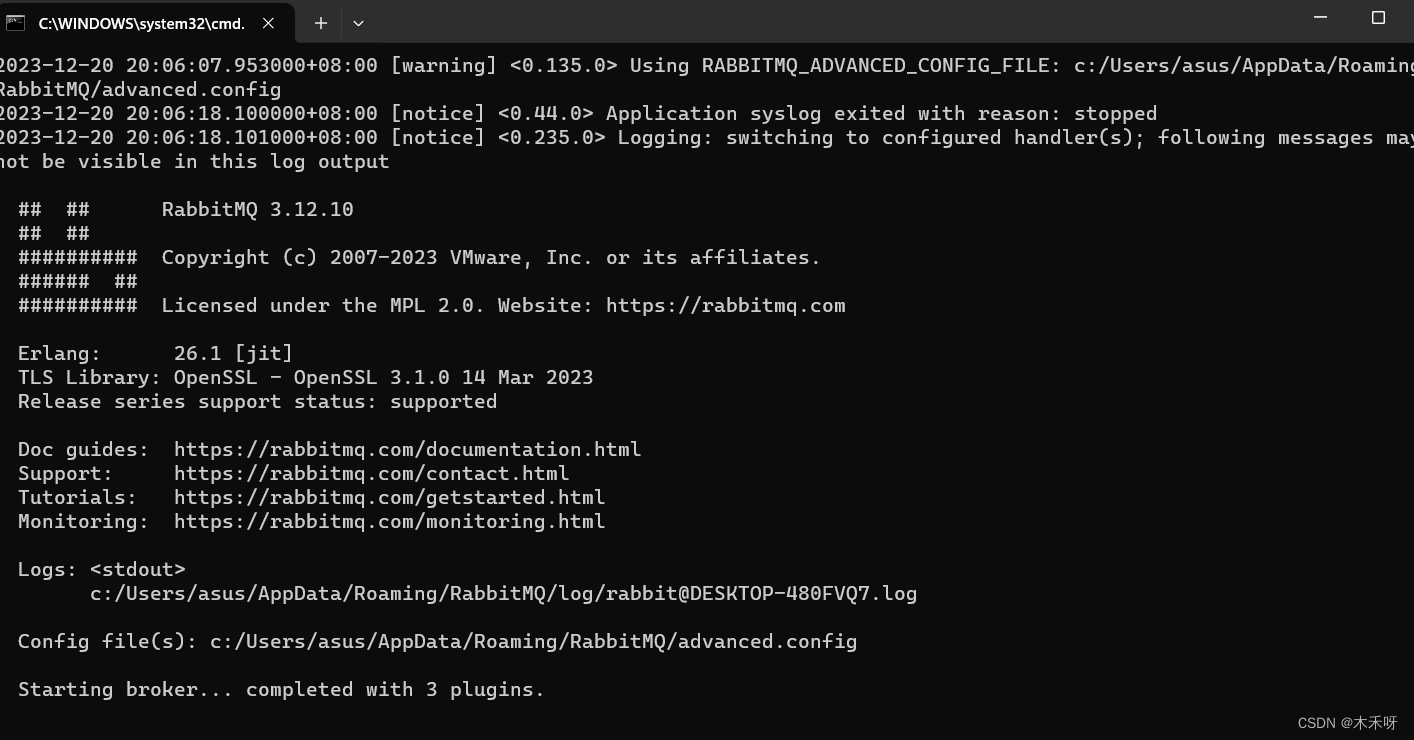Select the C:\WINDOWS\system32\cmd. tab title
1414x740 pixels.
[x=141, y=22]
